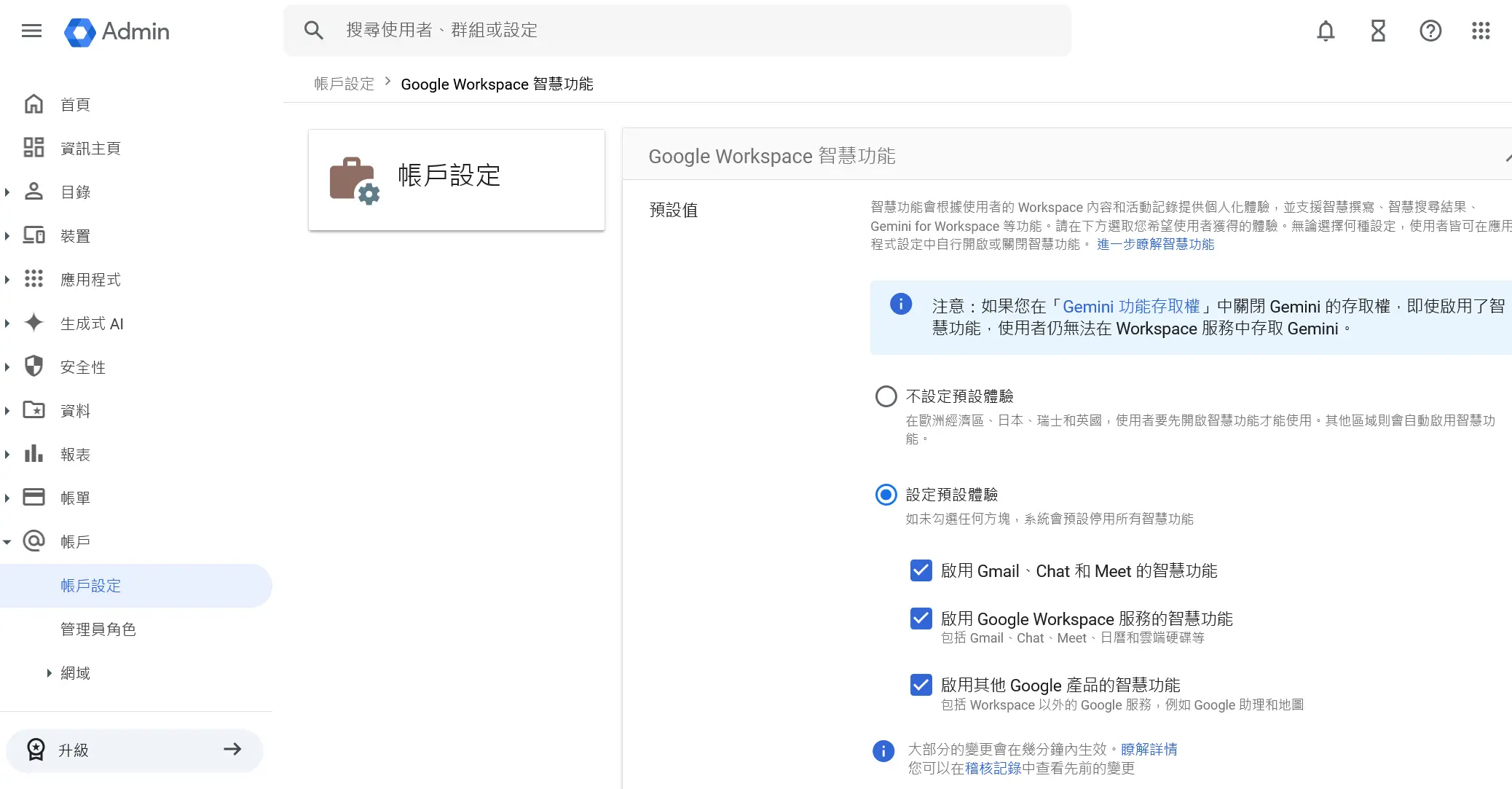Uncheck 啟用 Google Workspace 服務的智慧功能
Image resolution: width=1512 pixels, height=789 pixels.
[921, 619]
